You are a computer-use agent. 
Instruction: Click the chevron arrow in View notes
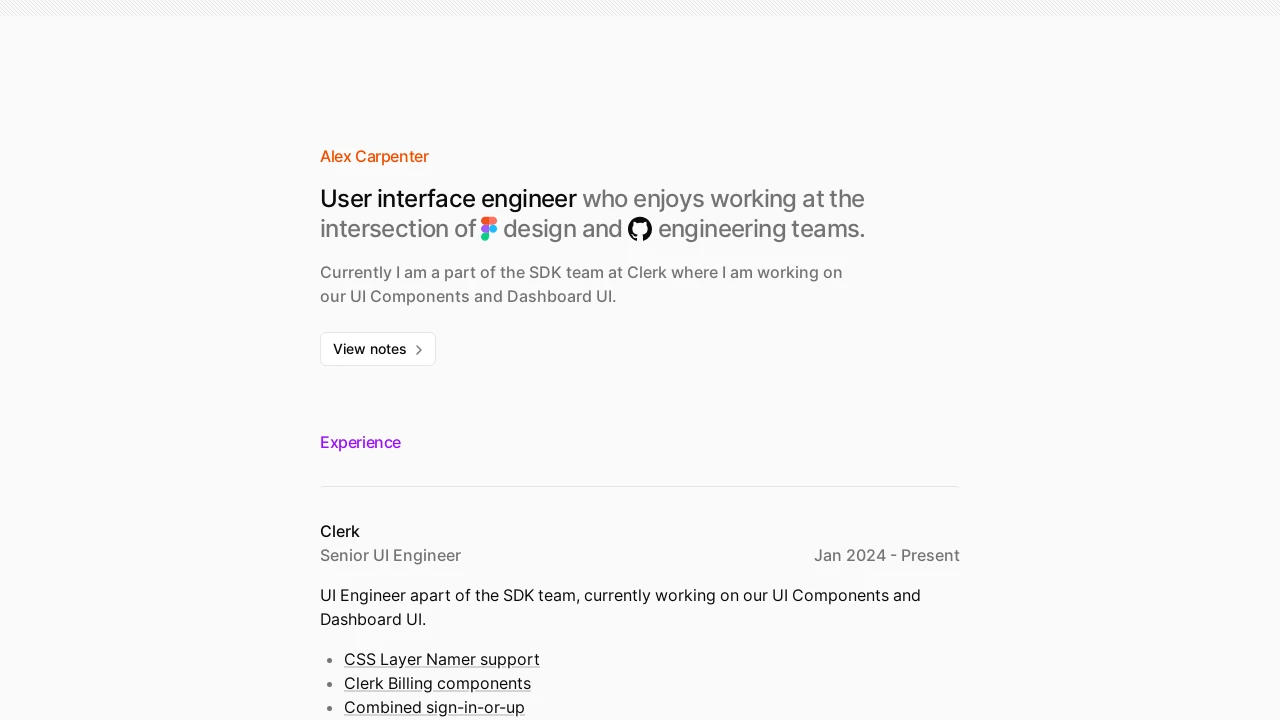(x=419, y=350)
